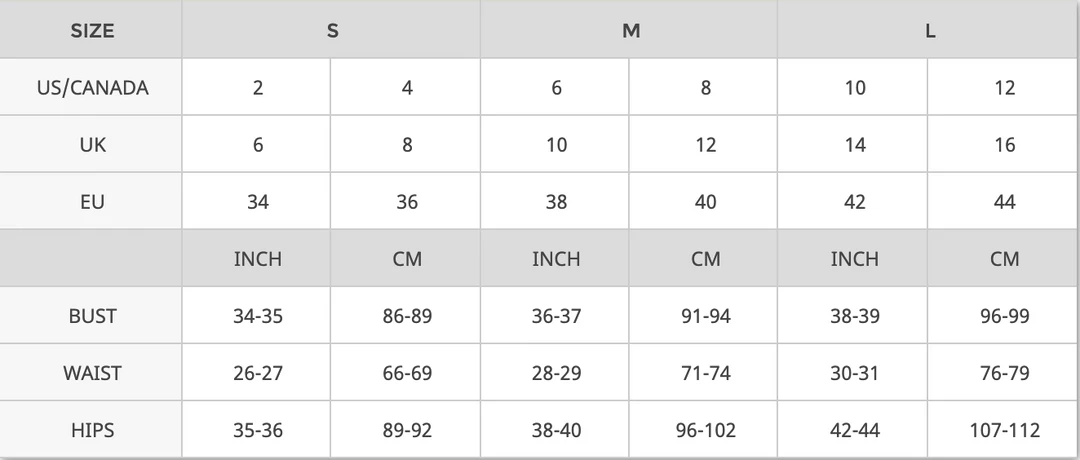Click the EU row label

[92, 202]
